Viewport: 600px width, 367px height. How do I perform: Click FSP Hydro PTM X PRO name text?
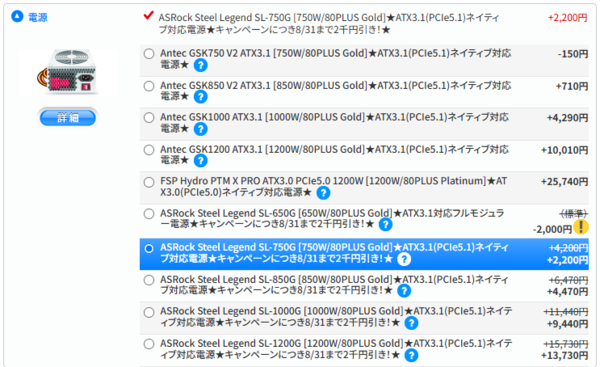click(x=333, y=186)
